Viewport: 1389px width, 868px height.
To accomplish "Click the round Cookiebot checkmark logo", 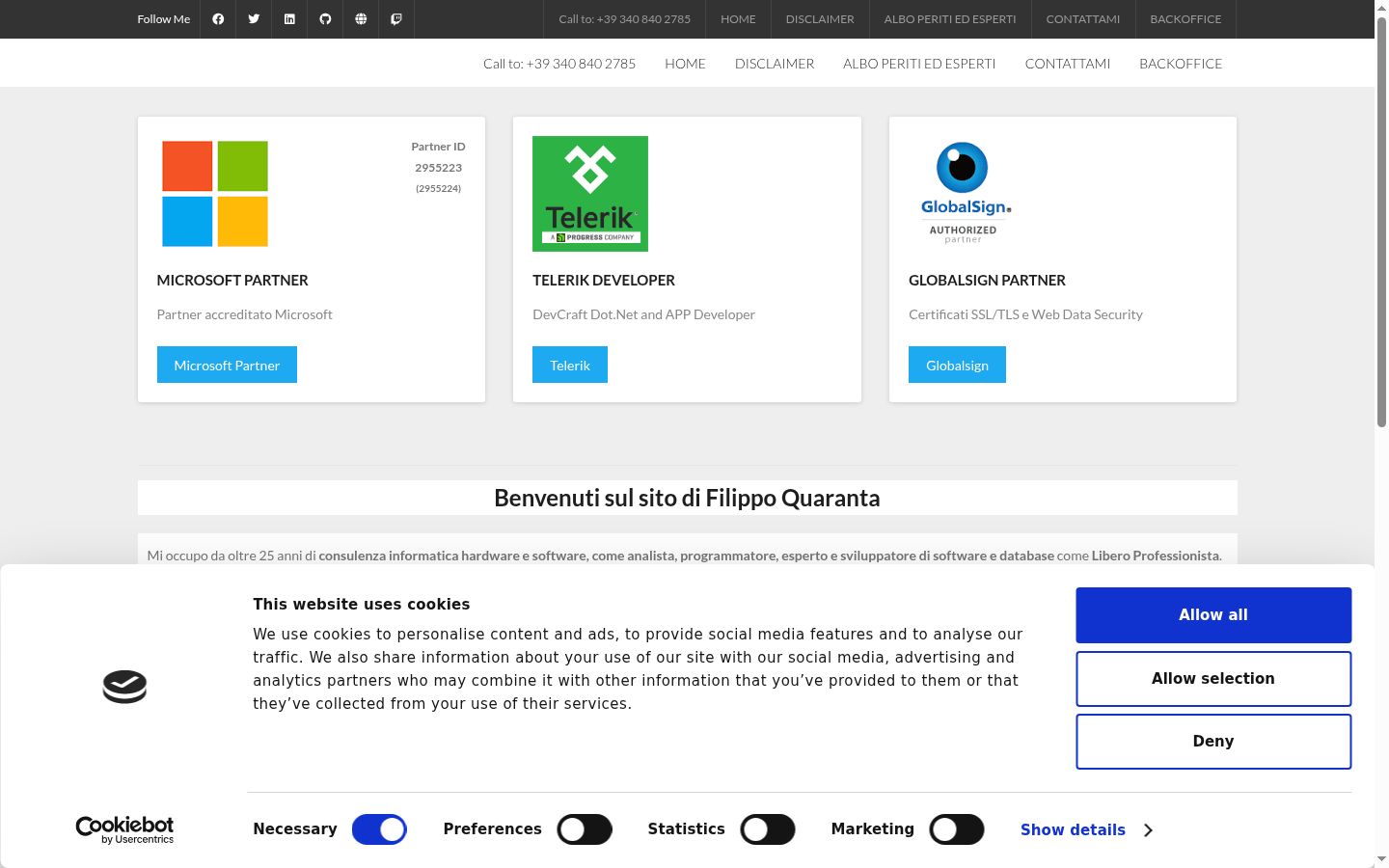I will (124, 687).
